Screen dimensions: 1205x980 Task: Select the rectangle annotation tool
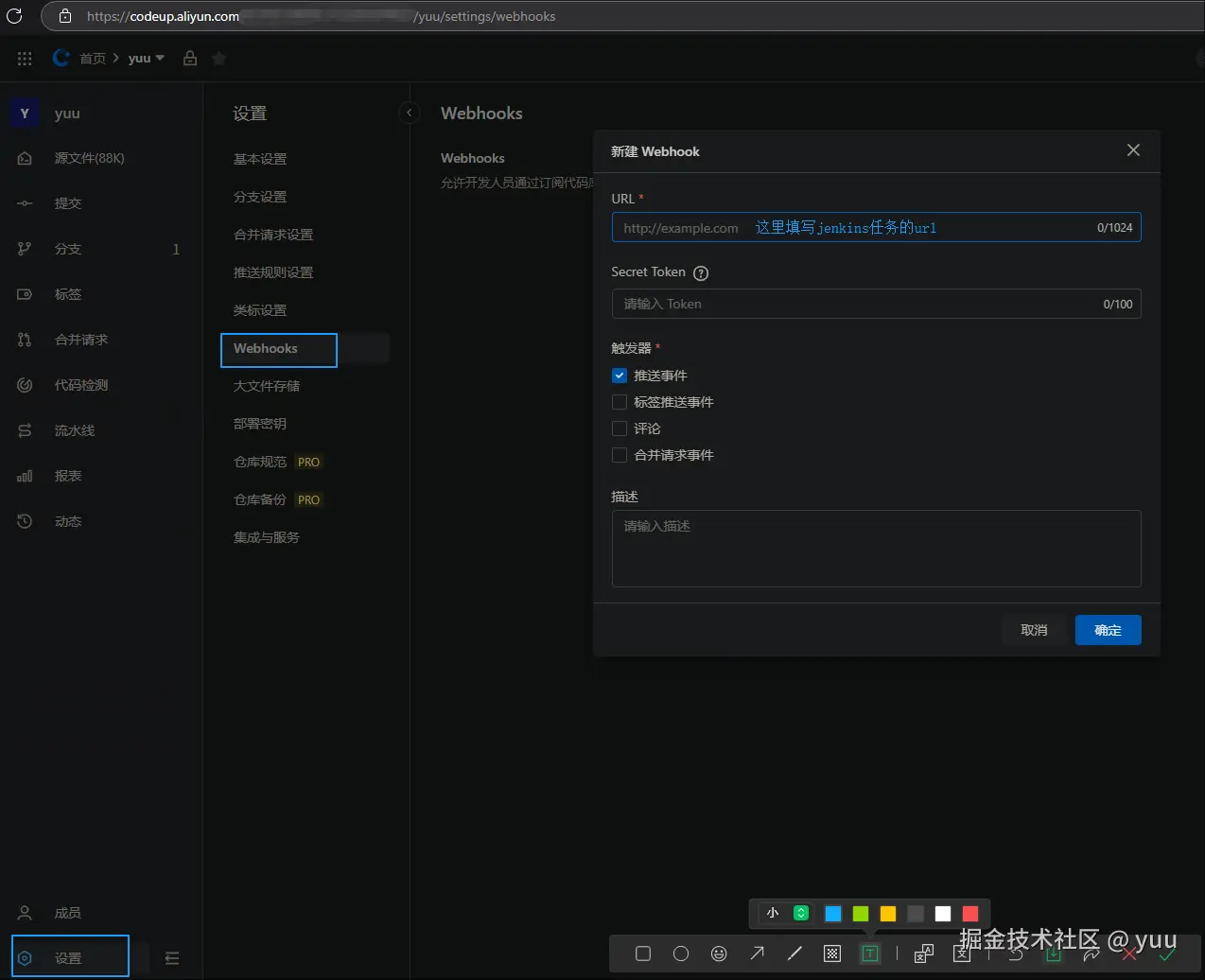[643, 954]
